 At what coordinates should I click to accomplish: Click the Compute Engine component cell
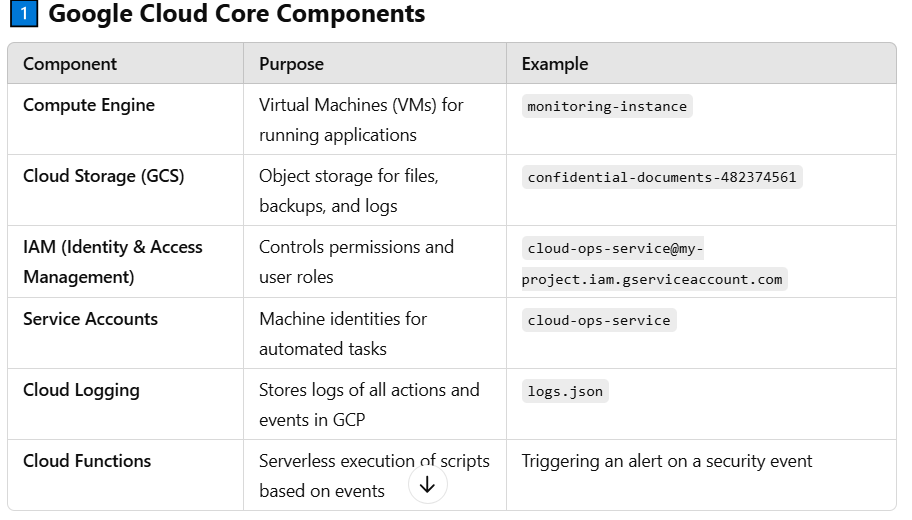point(89,105)
